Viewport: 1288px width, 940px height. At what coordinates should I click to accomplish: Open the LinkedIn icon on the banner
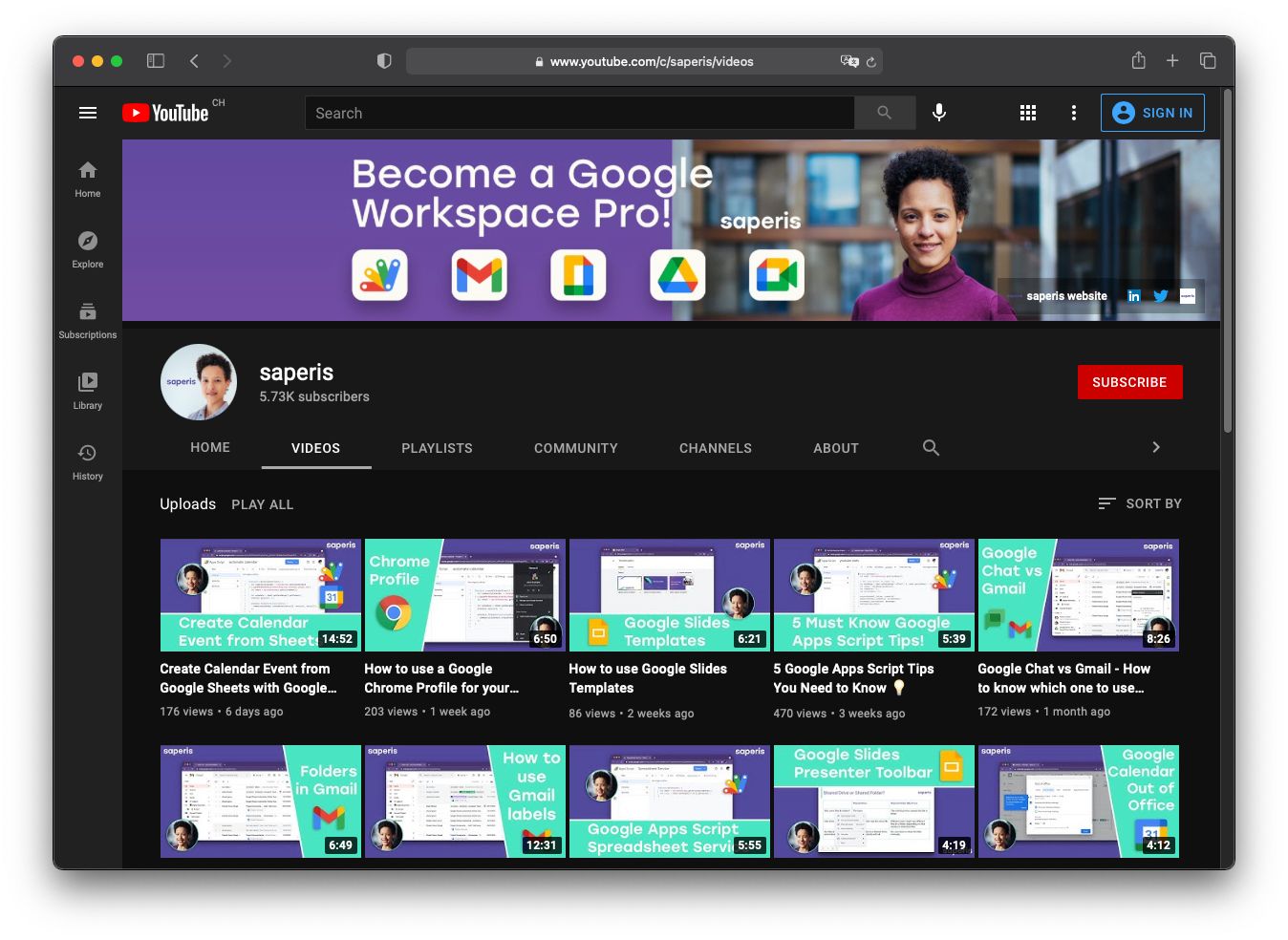click(x=1134, y=296)
